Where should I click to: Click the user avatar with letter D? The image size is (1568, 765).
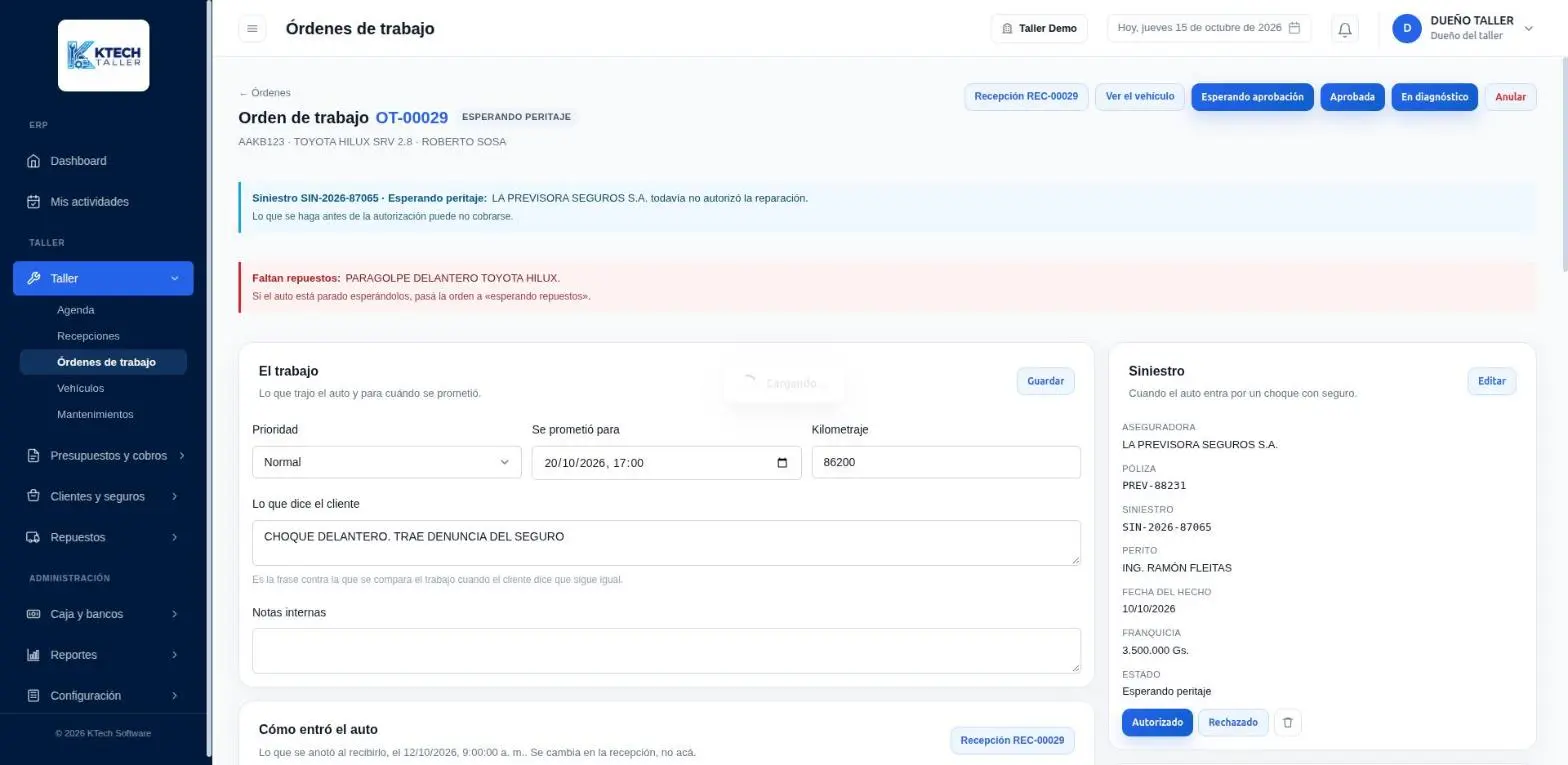point(1407,29)
